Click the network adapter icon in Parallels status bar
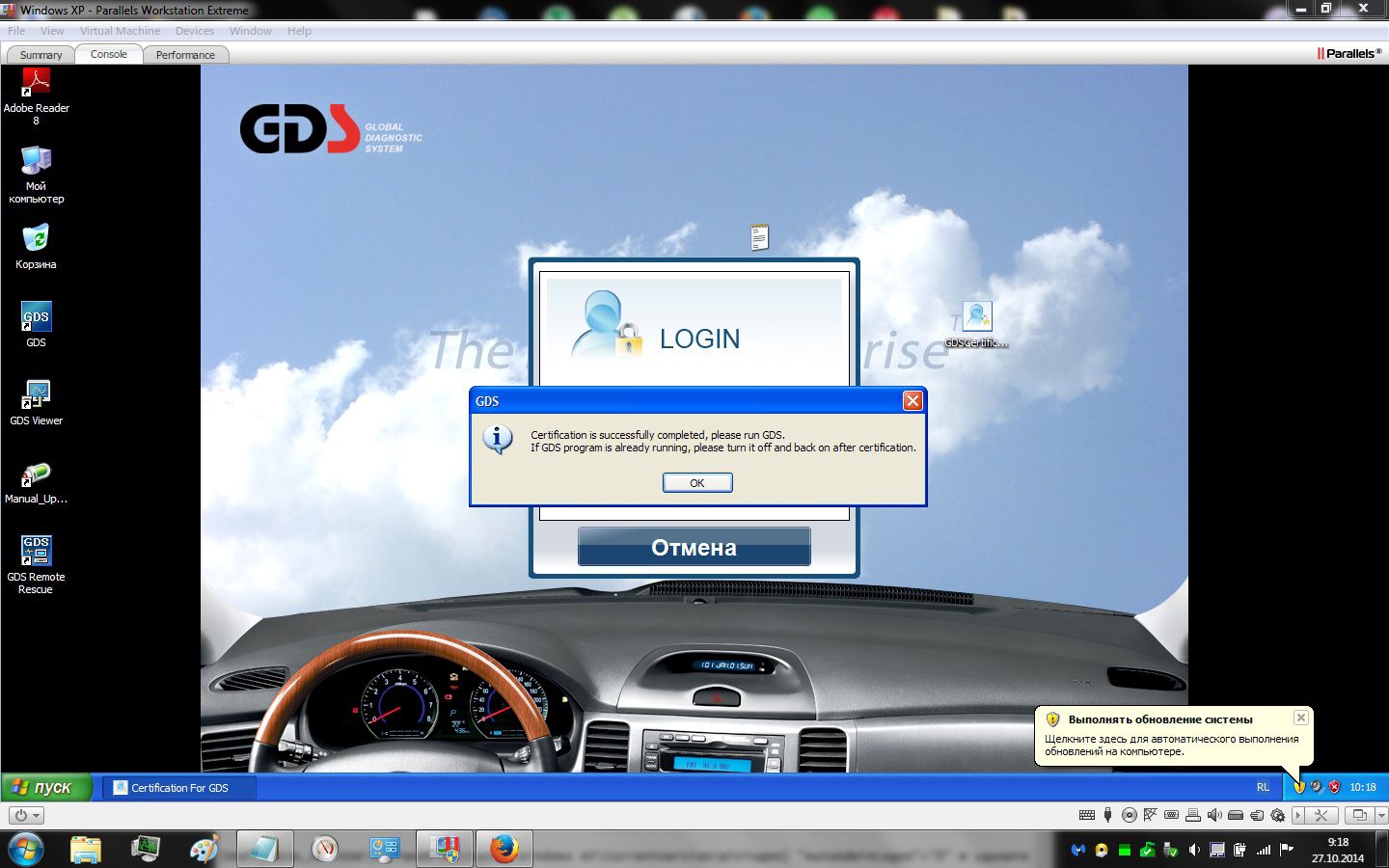The height and width of the screenshot is (868, 1389). point(1236,816)
